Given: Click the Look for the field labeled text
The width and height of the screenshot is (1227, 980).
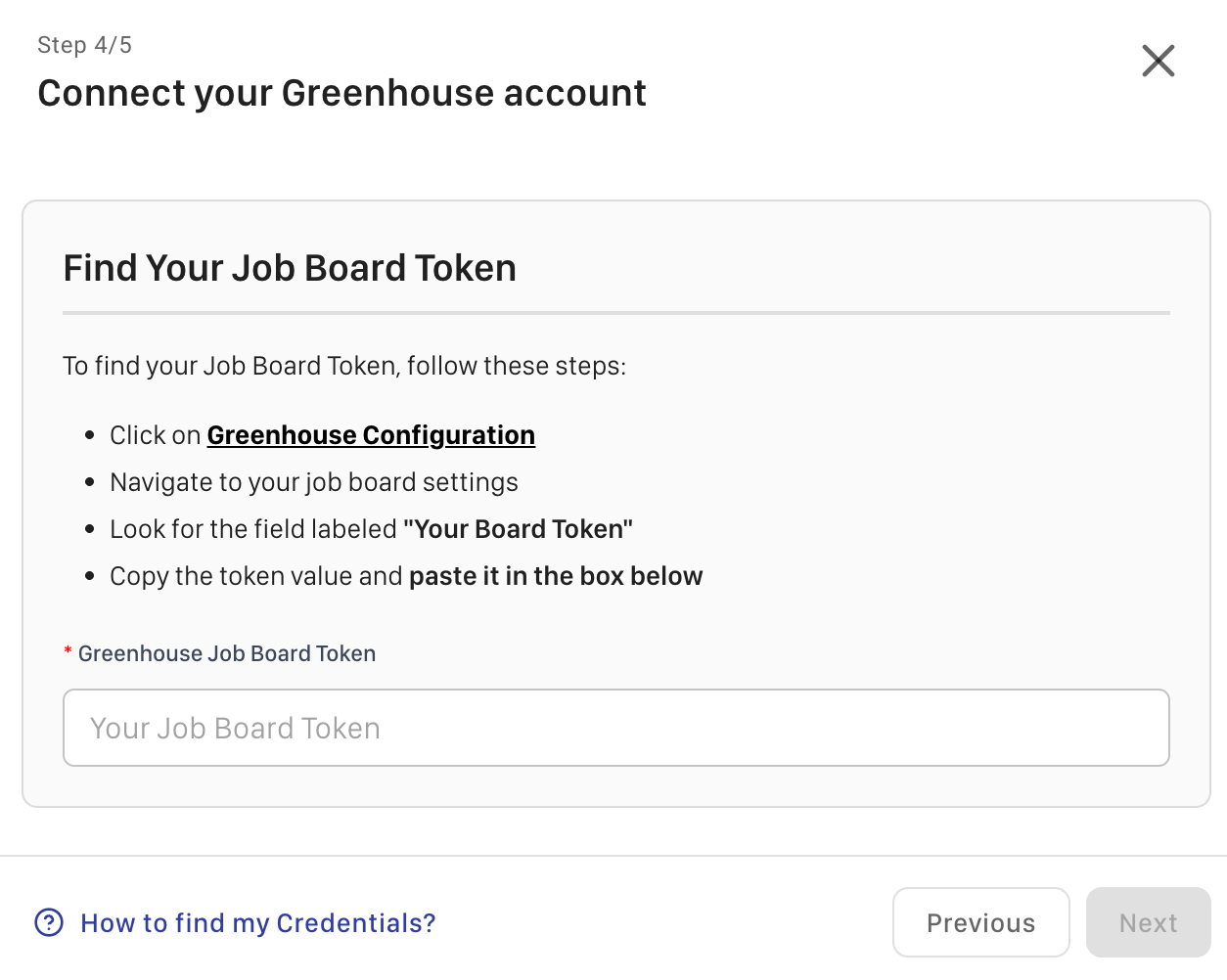Looking at the screenshot, I should [252, 529].
